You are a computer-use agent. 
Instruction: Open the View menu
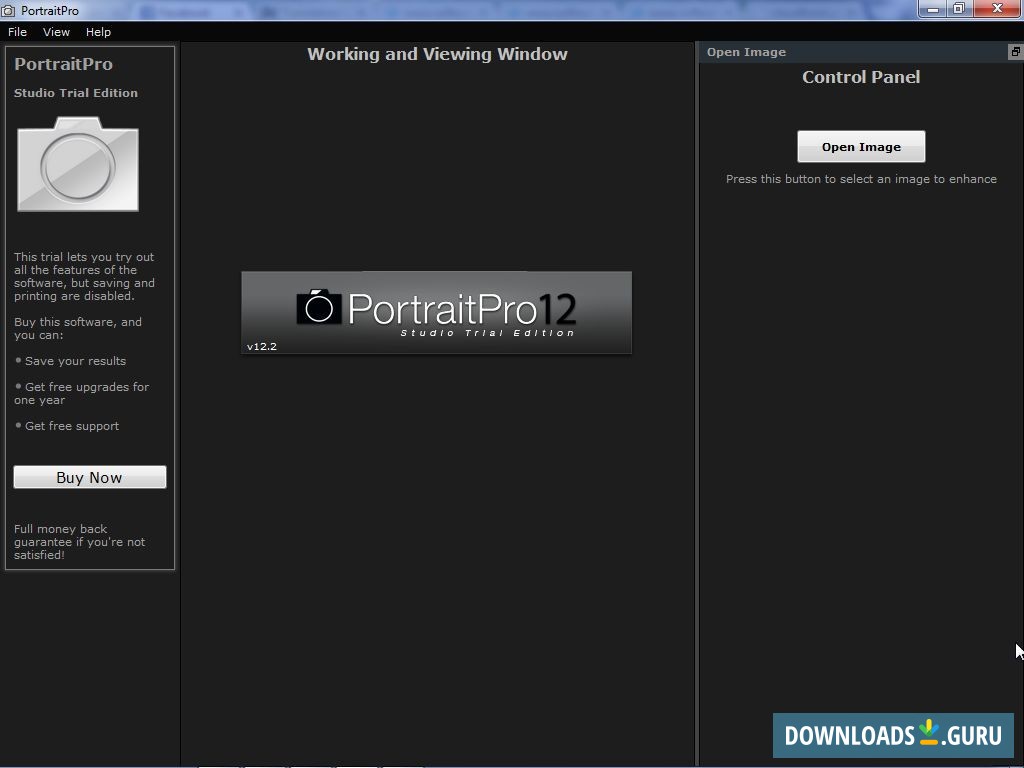pyautogui.click(x=56, y=31)
